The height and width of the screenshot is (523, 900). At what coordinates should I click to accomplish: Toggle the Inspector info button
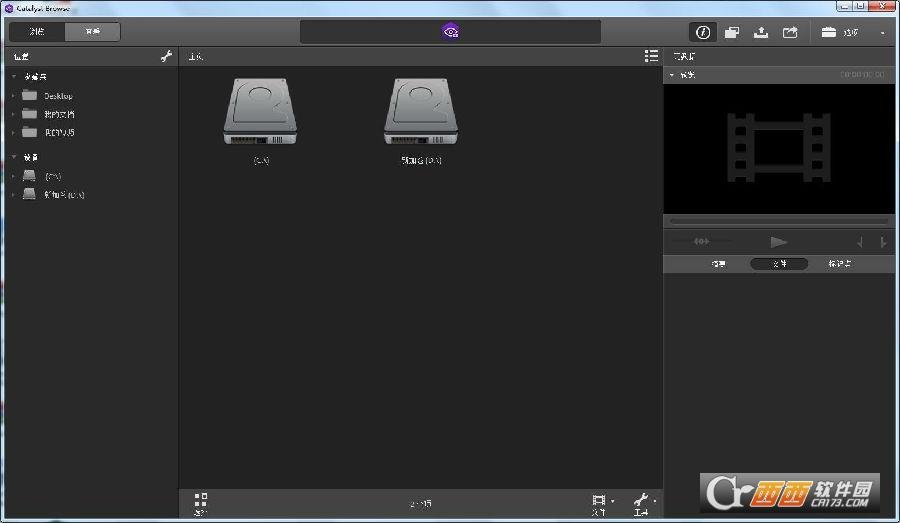(703, 32)
